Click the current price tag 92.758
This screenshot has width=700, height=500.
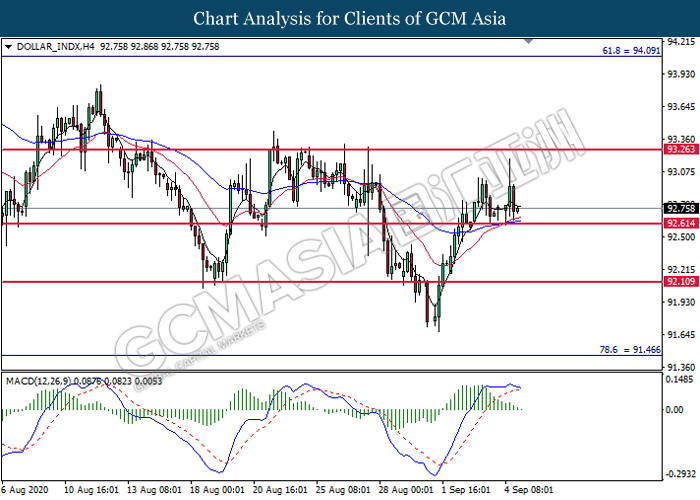coord(681,208)
